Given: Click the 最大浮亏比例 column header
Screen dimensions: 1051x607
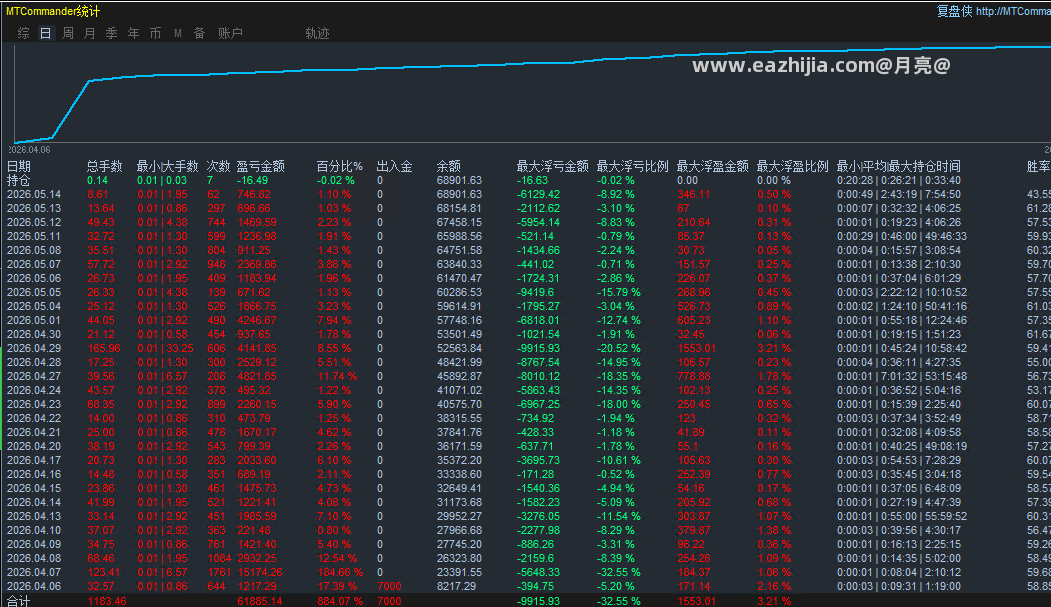Looking at the screenshot, I should 632,166.
